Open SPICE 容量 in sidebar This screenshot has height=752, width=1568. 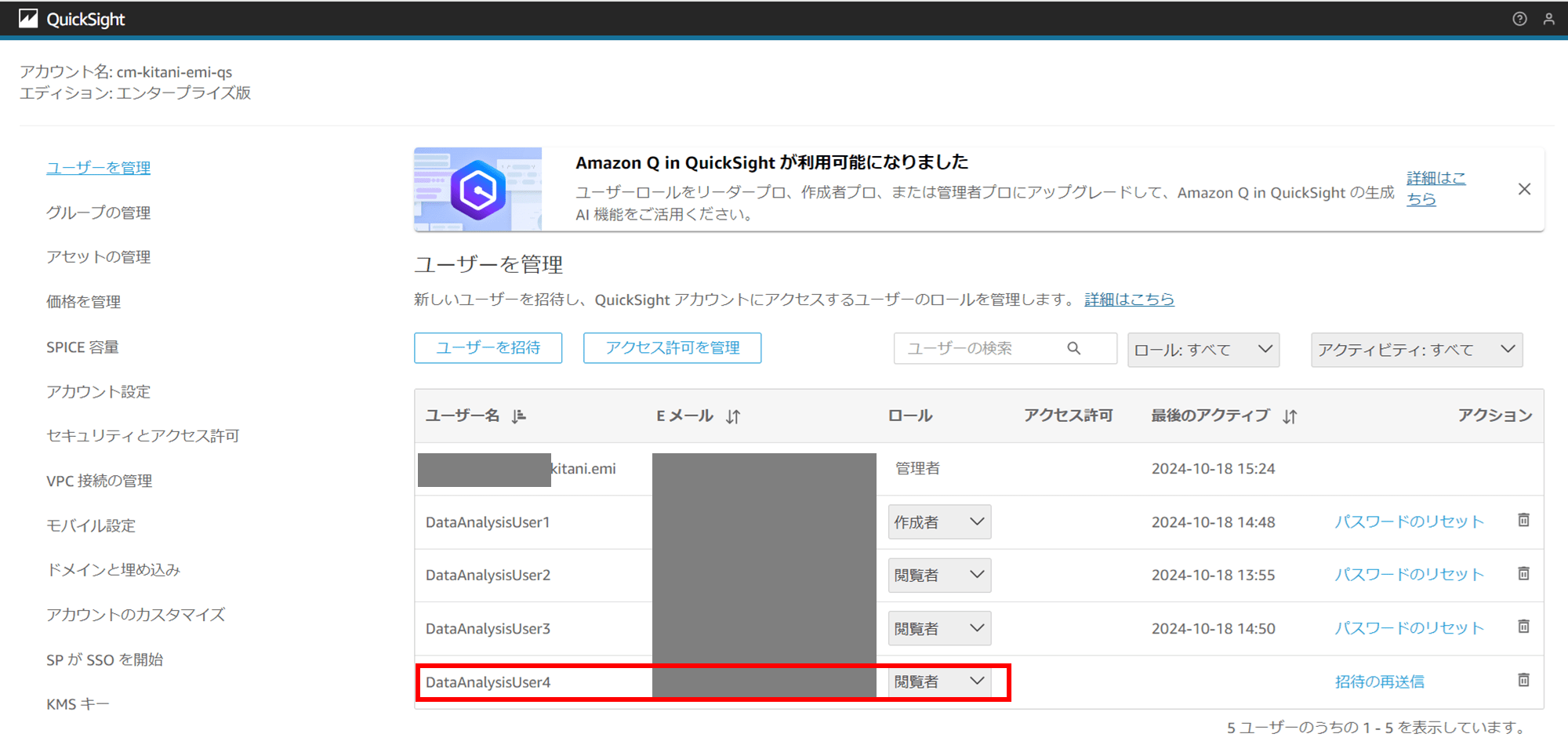(82, 347)
